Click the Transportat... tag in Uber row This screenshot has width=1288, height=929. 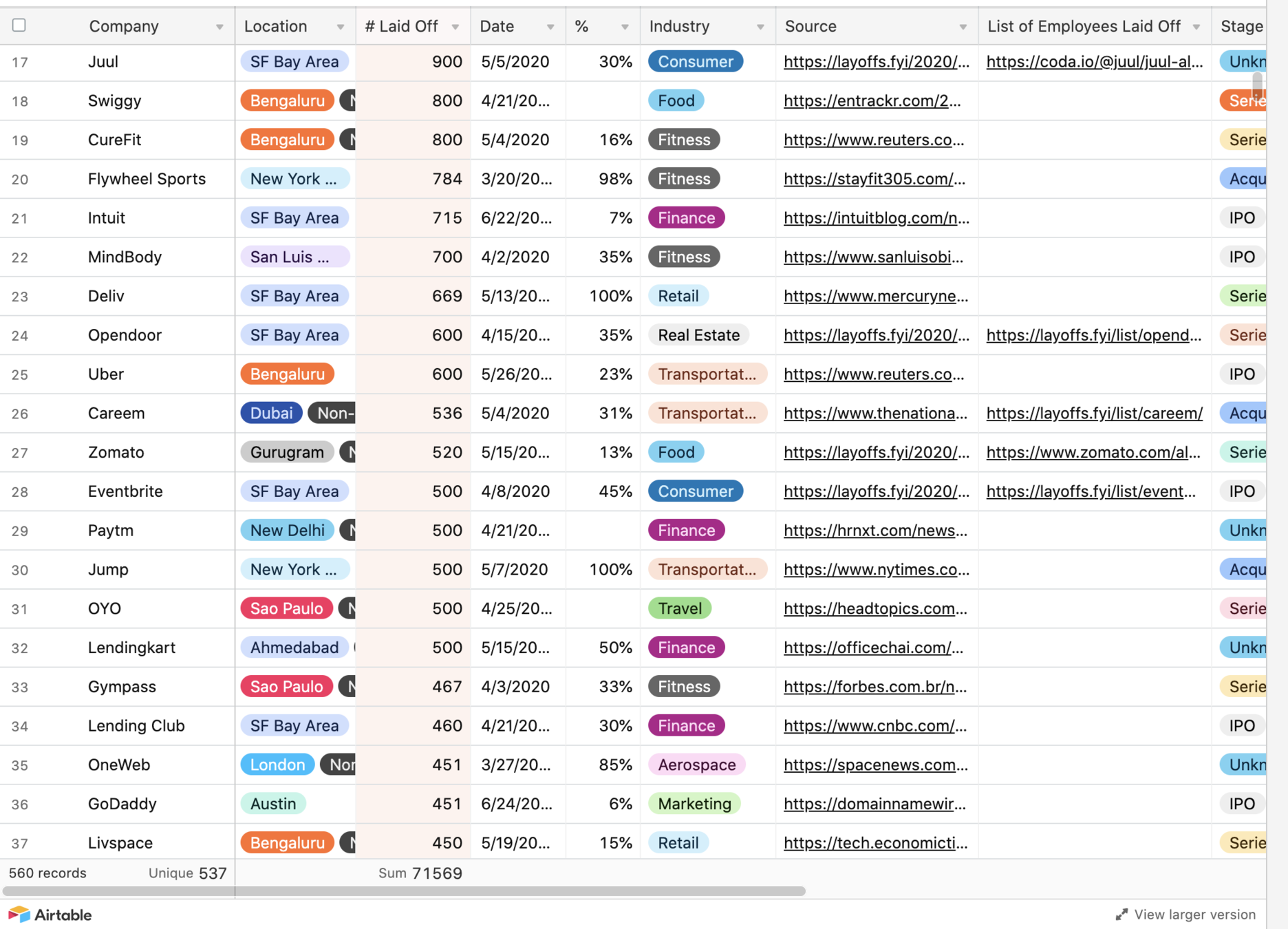(707, 374)
